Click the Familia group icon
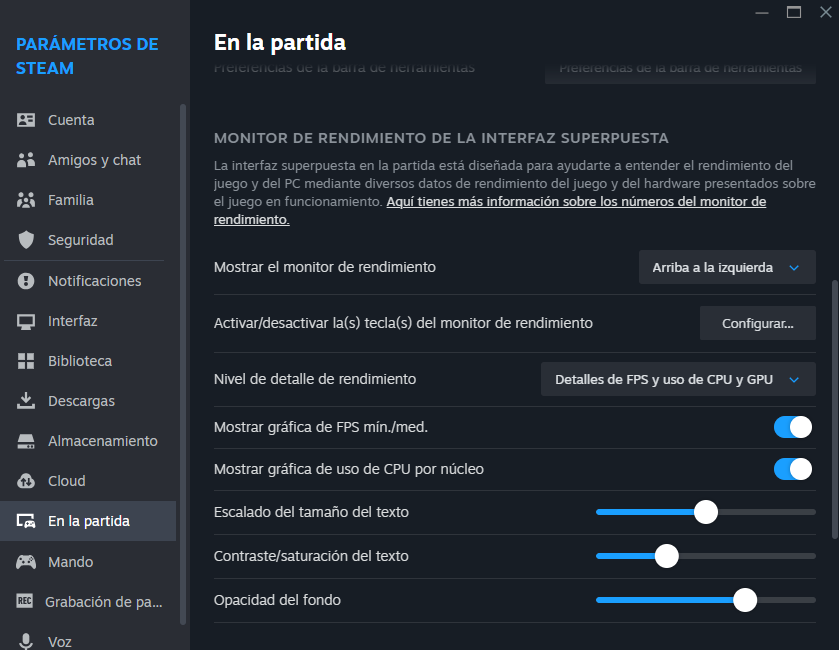The image size is (839, 650). [26, 200]
